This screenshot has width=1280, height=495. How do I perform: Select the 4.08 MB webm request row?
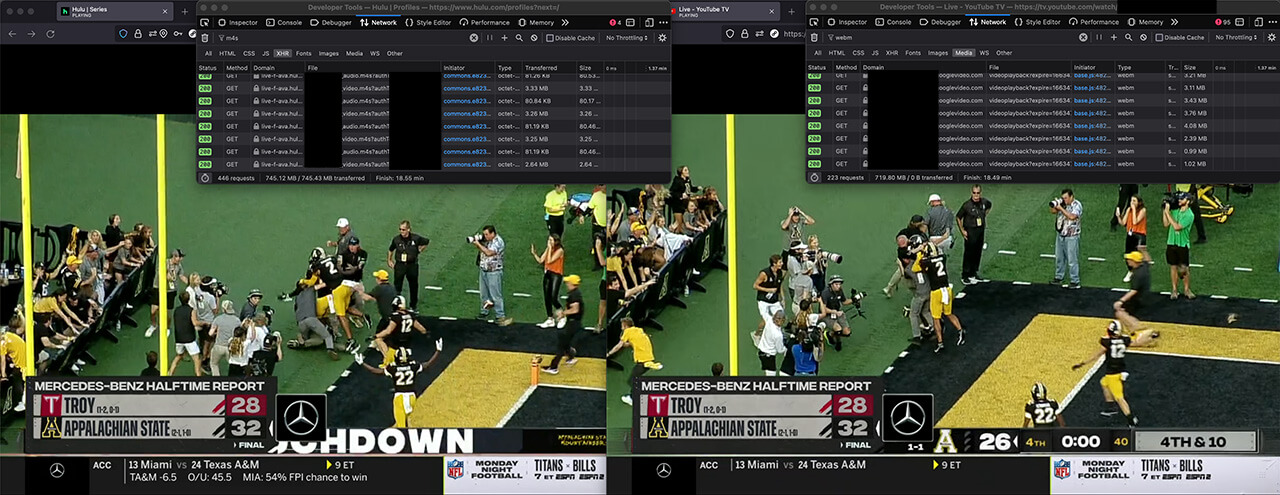(1042, 126)
